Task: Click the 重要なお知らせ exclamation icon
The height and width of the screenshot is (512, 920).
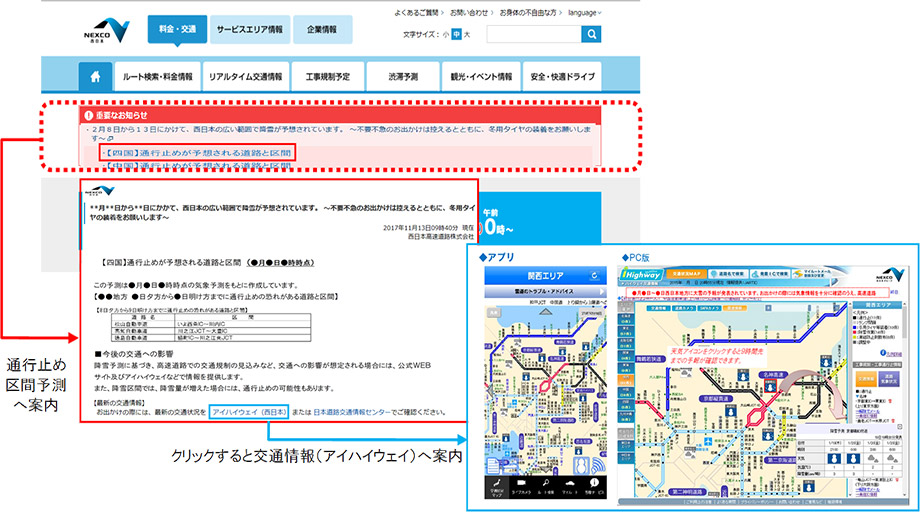Action: (89, 116)
